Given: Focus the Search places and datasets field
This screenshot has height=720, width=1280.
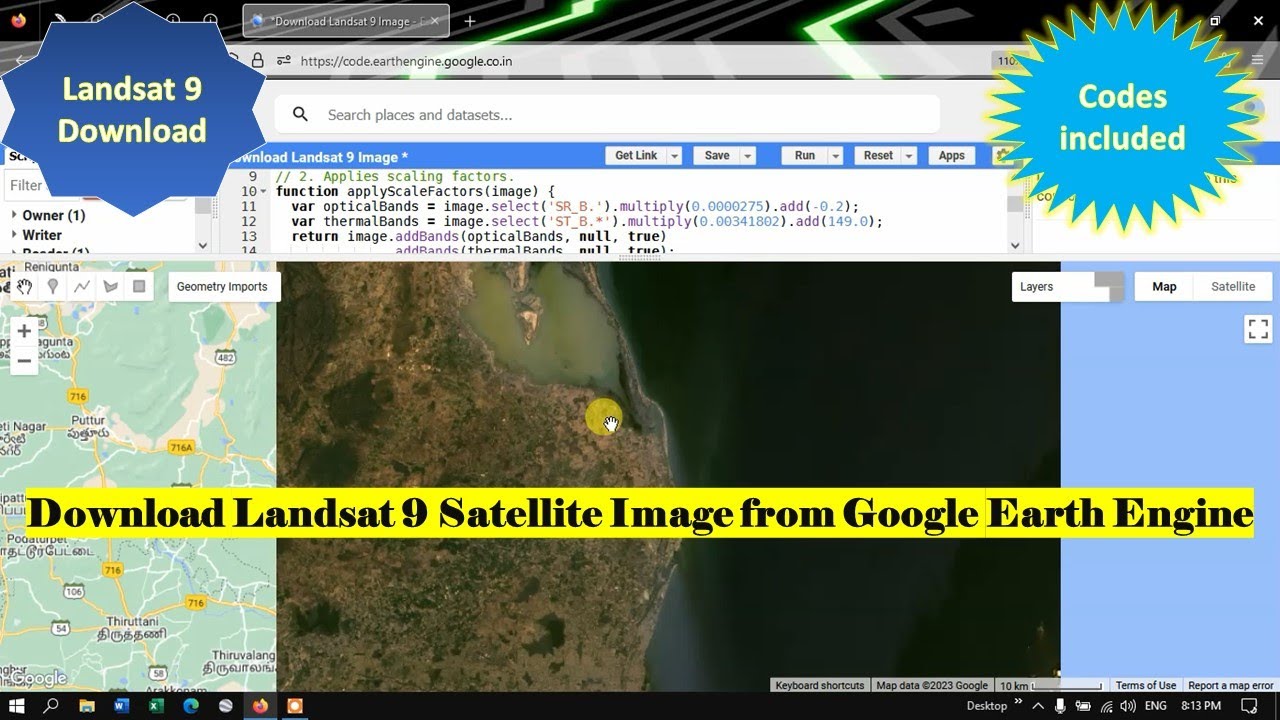Looking at the screenshot, I should click(608, 114).
